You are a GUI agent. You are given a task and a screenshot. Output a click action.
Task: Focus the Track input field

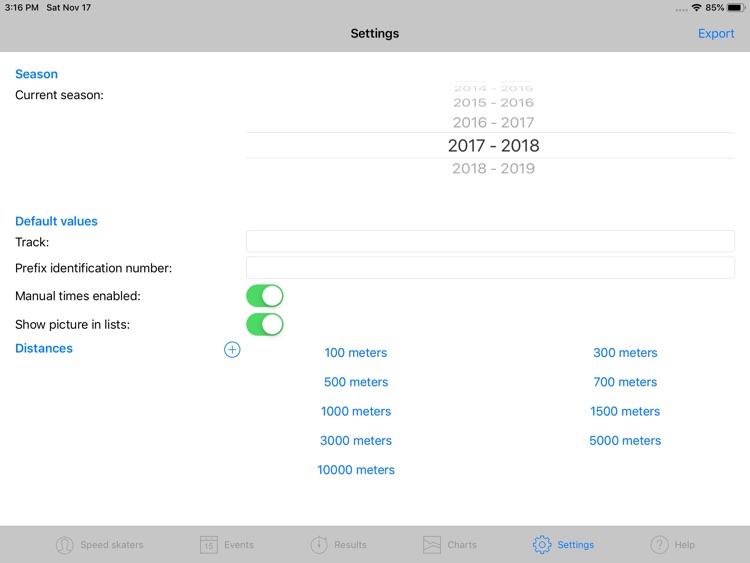click(490, 241)
